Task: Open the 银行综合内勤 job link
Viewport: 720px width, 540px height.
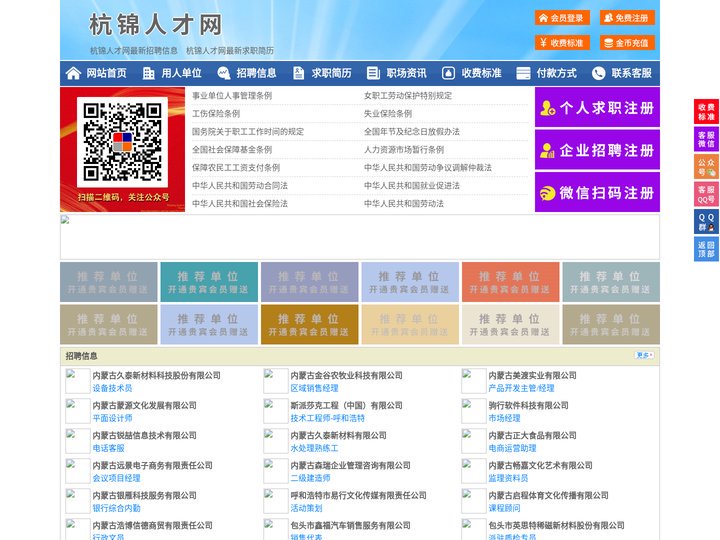Action: pyautogui.click(x=116, y=508)
